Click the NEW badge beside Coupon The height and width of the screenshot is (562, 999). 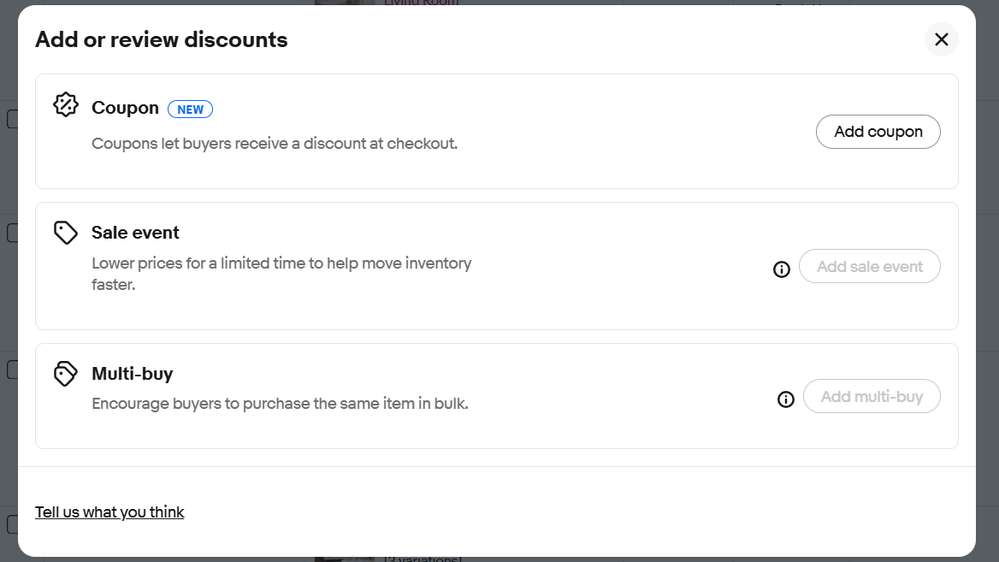point(190,109)
